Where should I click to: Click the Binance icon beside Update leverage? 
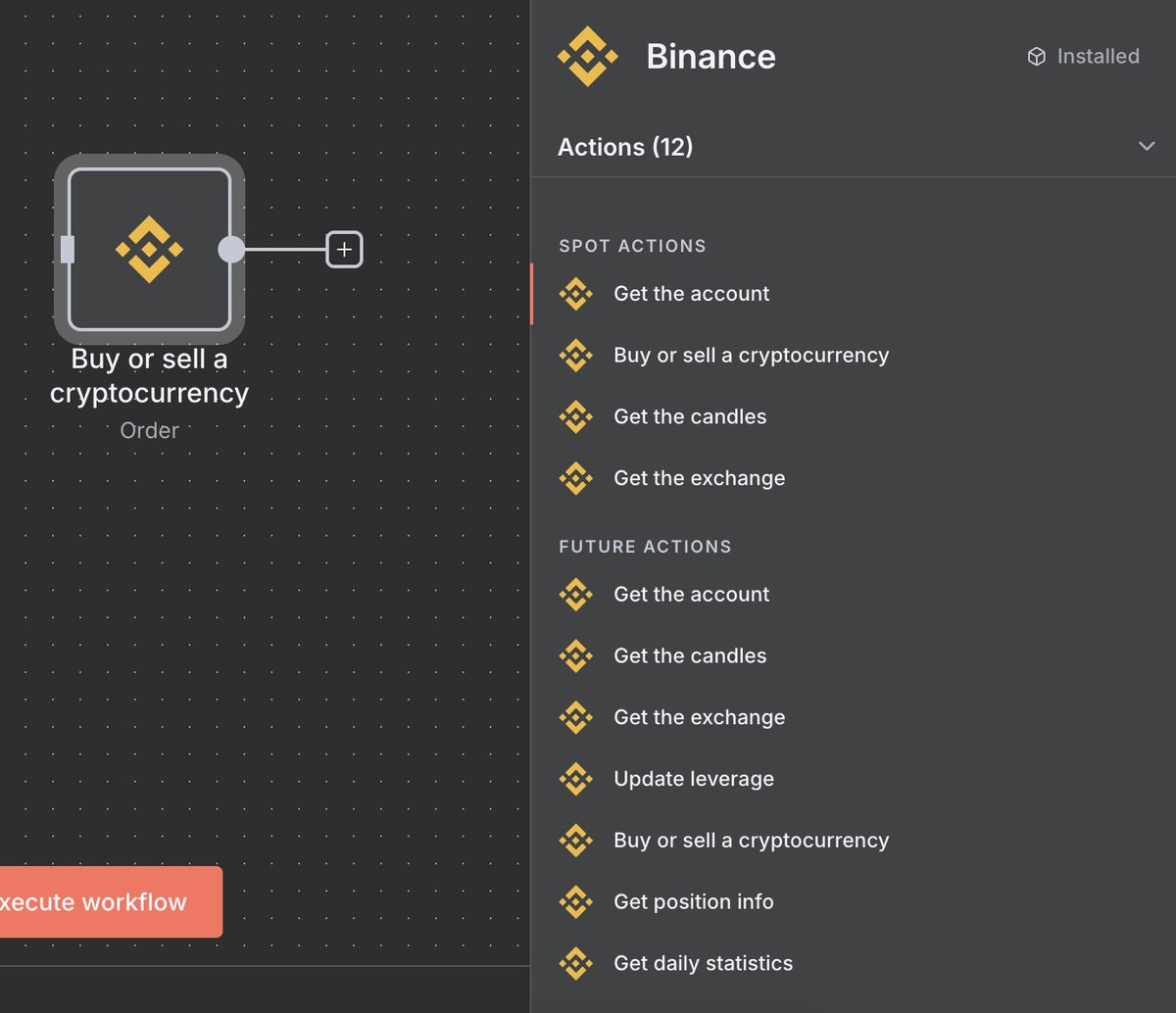[x=575, y=780]
